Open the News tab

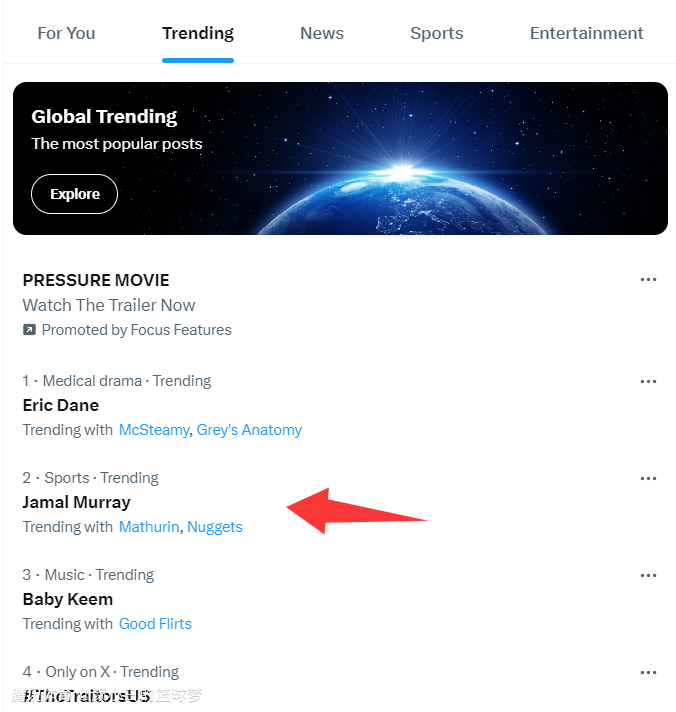point(322,33)
